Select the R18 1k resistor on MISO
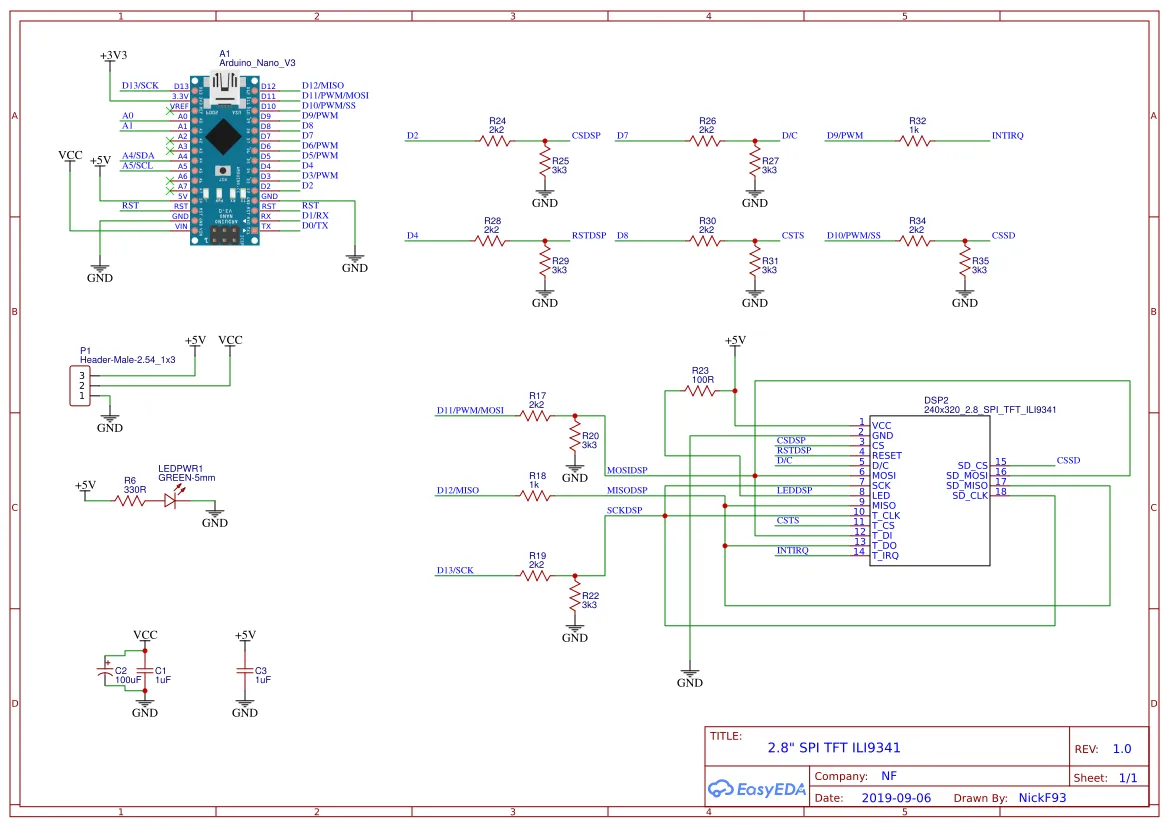Image resolution: width=1169 pixels, height=827 pixels. click(x=536, y=495)
